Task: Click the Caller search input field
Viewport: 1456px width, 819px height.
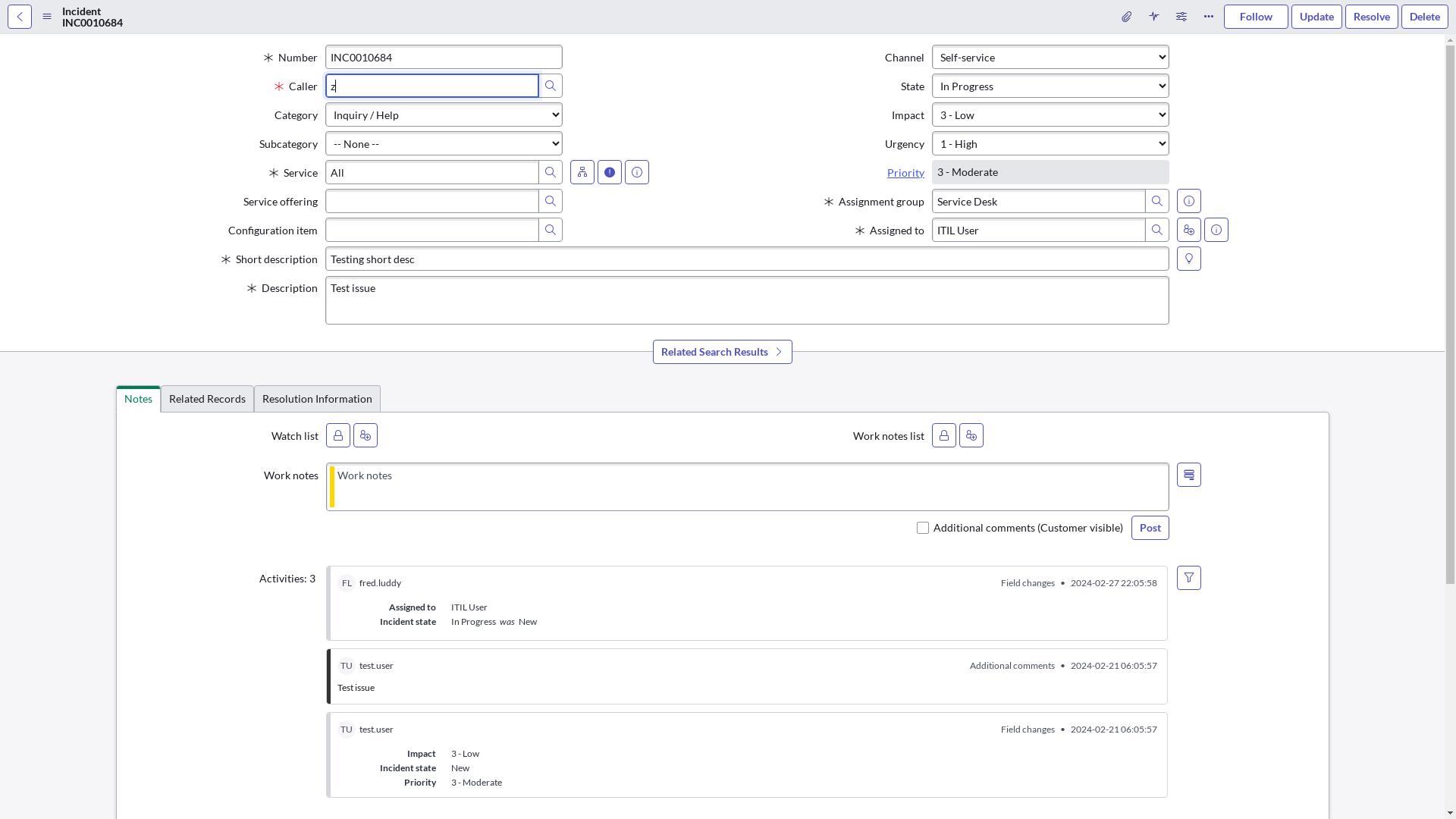Action: pos(432,86)
